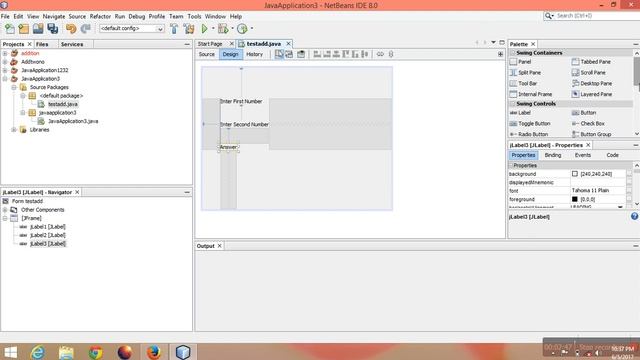Screen dimensions: 640x360
Task: Click the New Project toolbar icon
Action: 24,29
